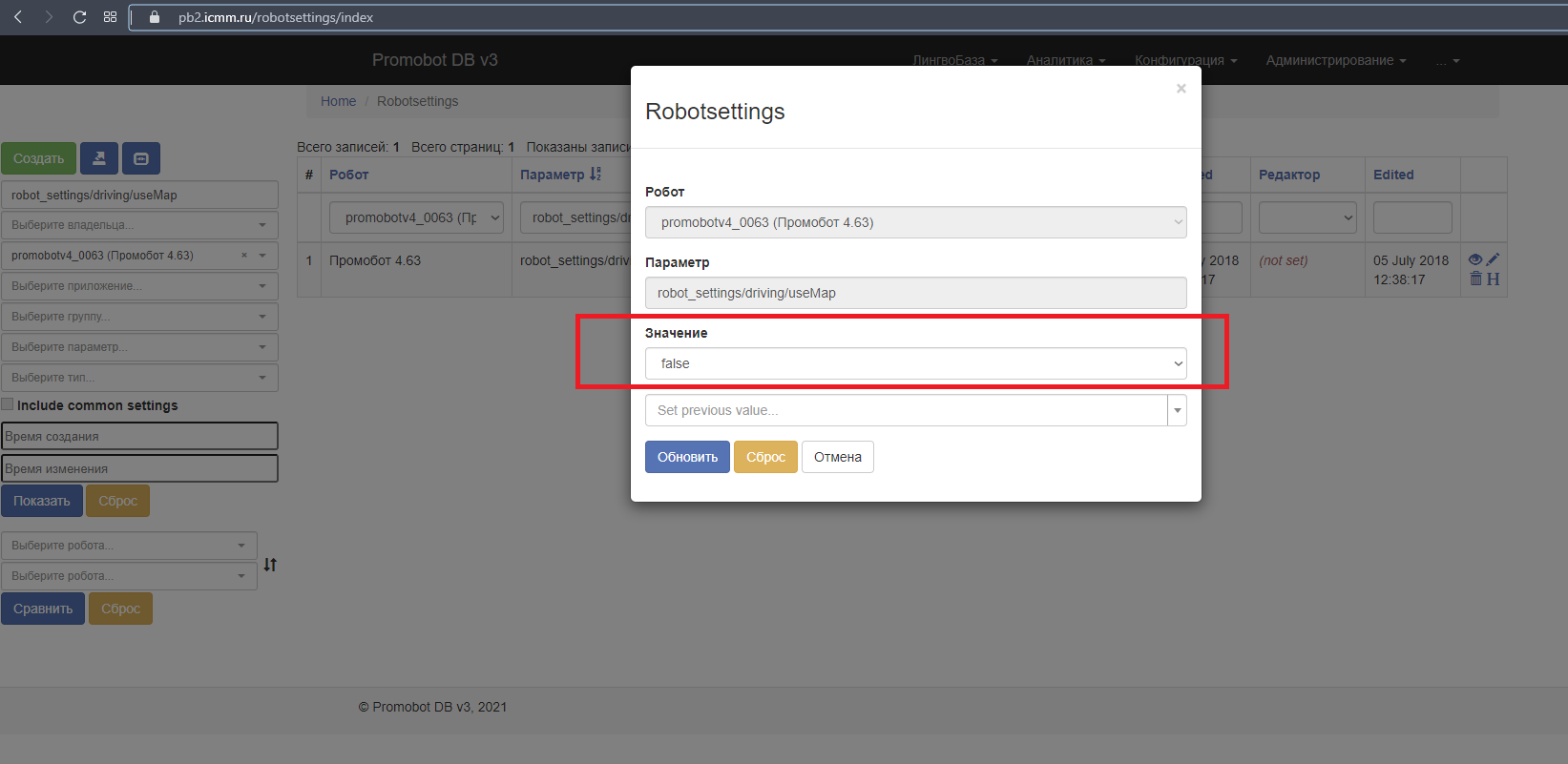Follow the Home breadcrumb link
Viewport: 1568px width, 764px height.
click(x=338, y=101)
